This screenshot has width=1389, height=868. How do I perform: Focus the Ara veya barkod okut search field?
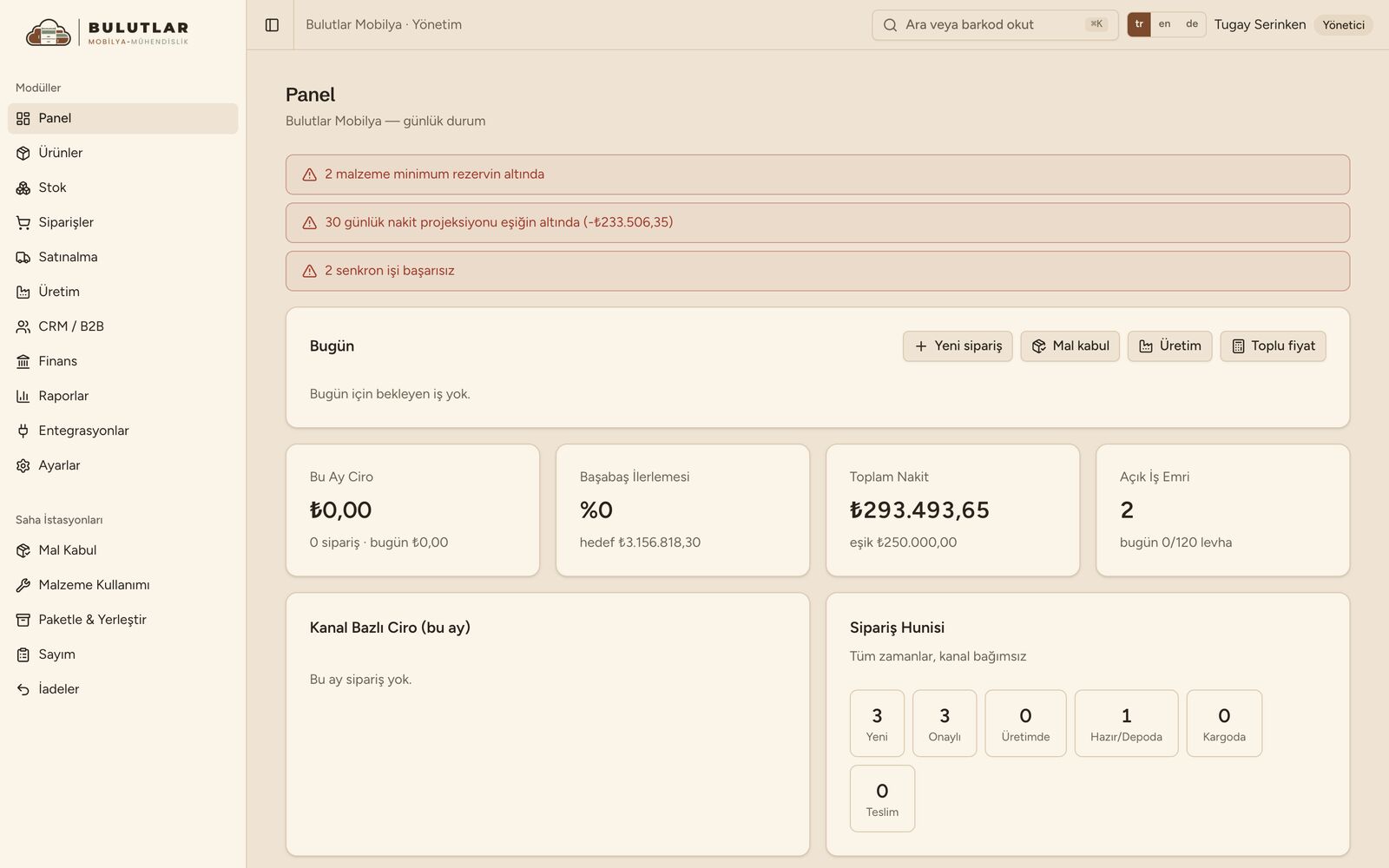coord(995,25)
